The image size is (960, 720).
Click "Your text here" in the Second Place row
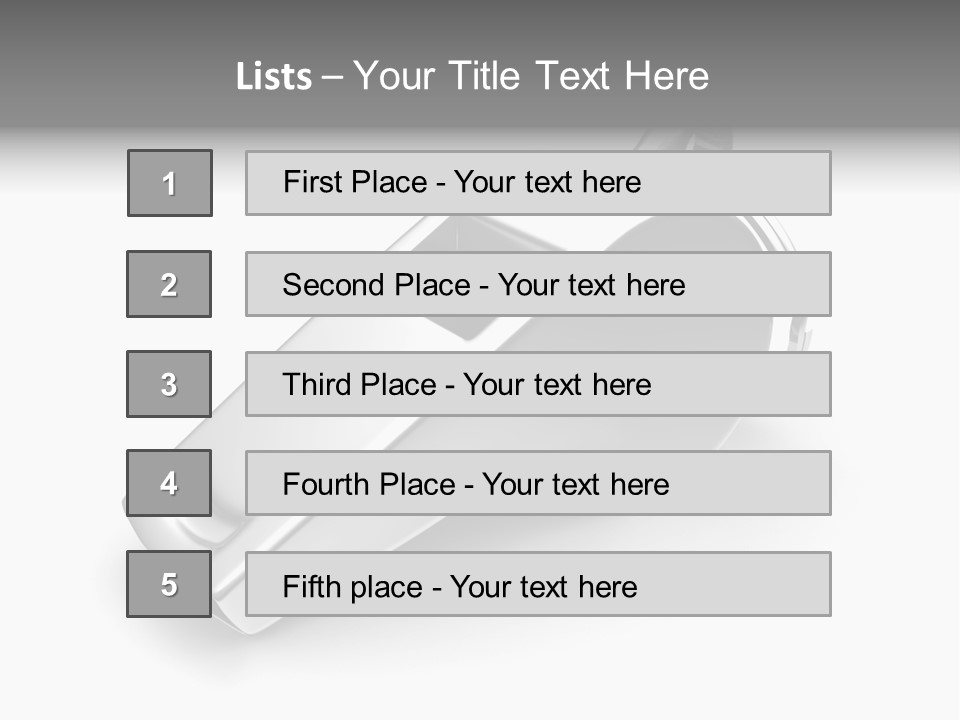coord(591,285)
